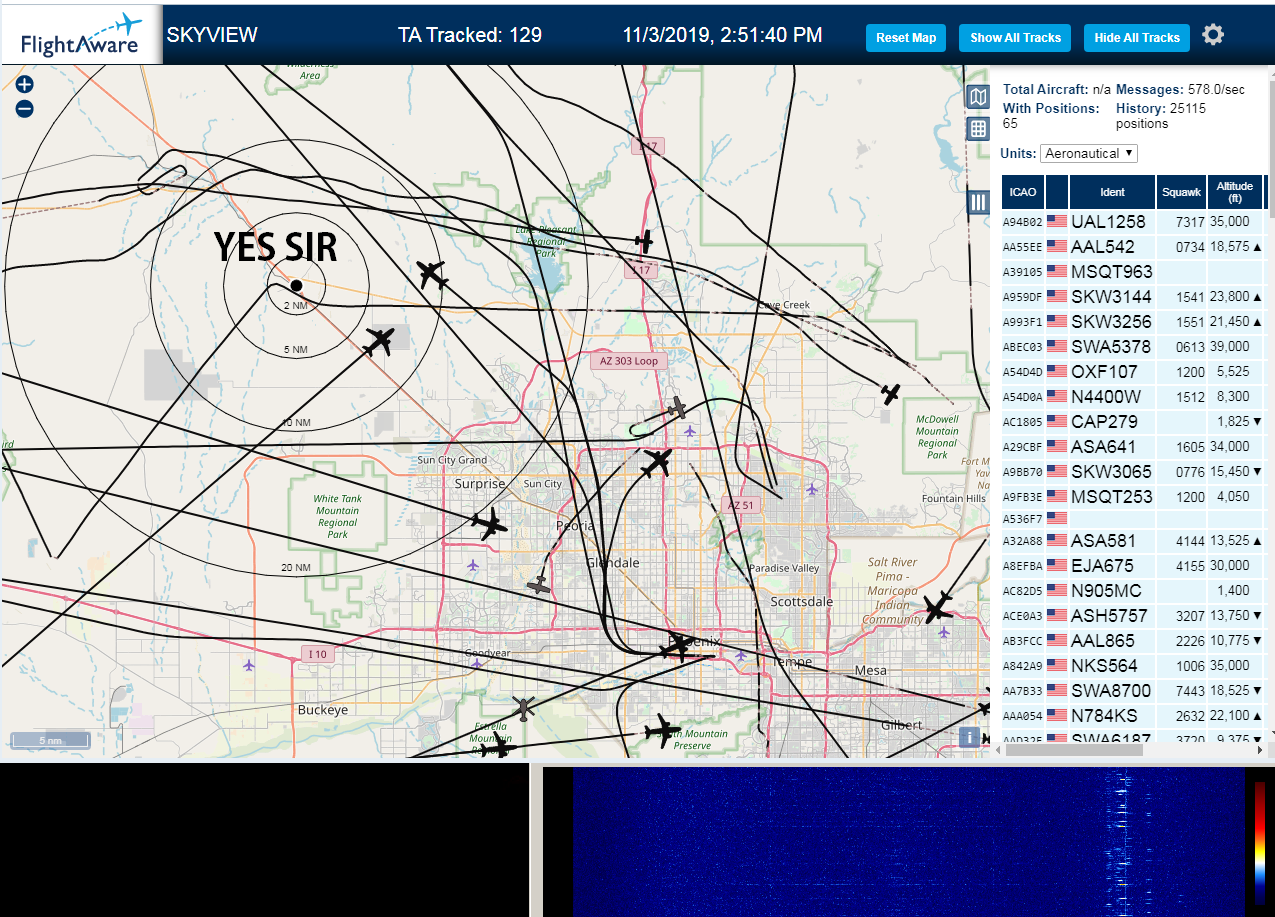
Task: Select the SWA8700 aircraft row
Action: point(1134,691)
